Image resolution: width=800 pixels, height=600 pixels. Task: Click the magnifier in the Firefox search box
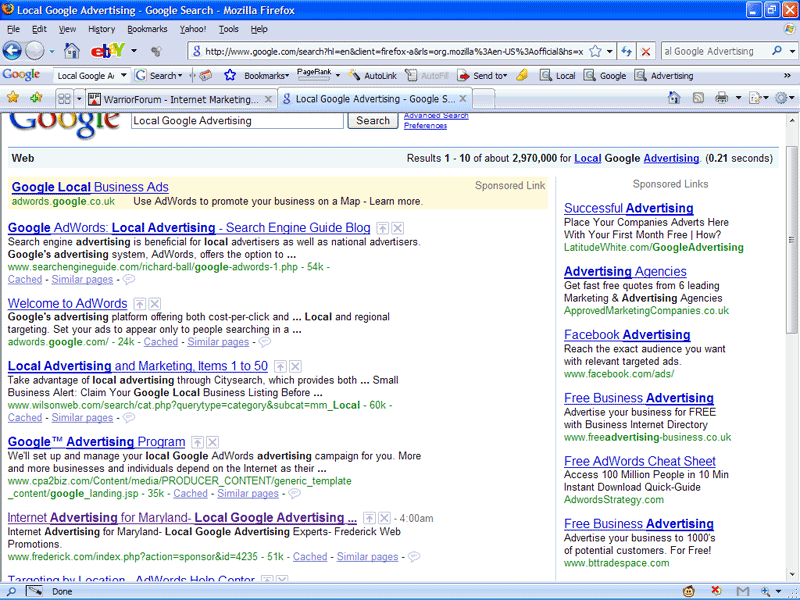(777, 51)
